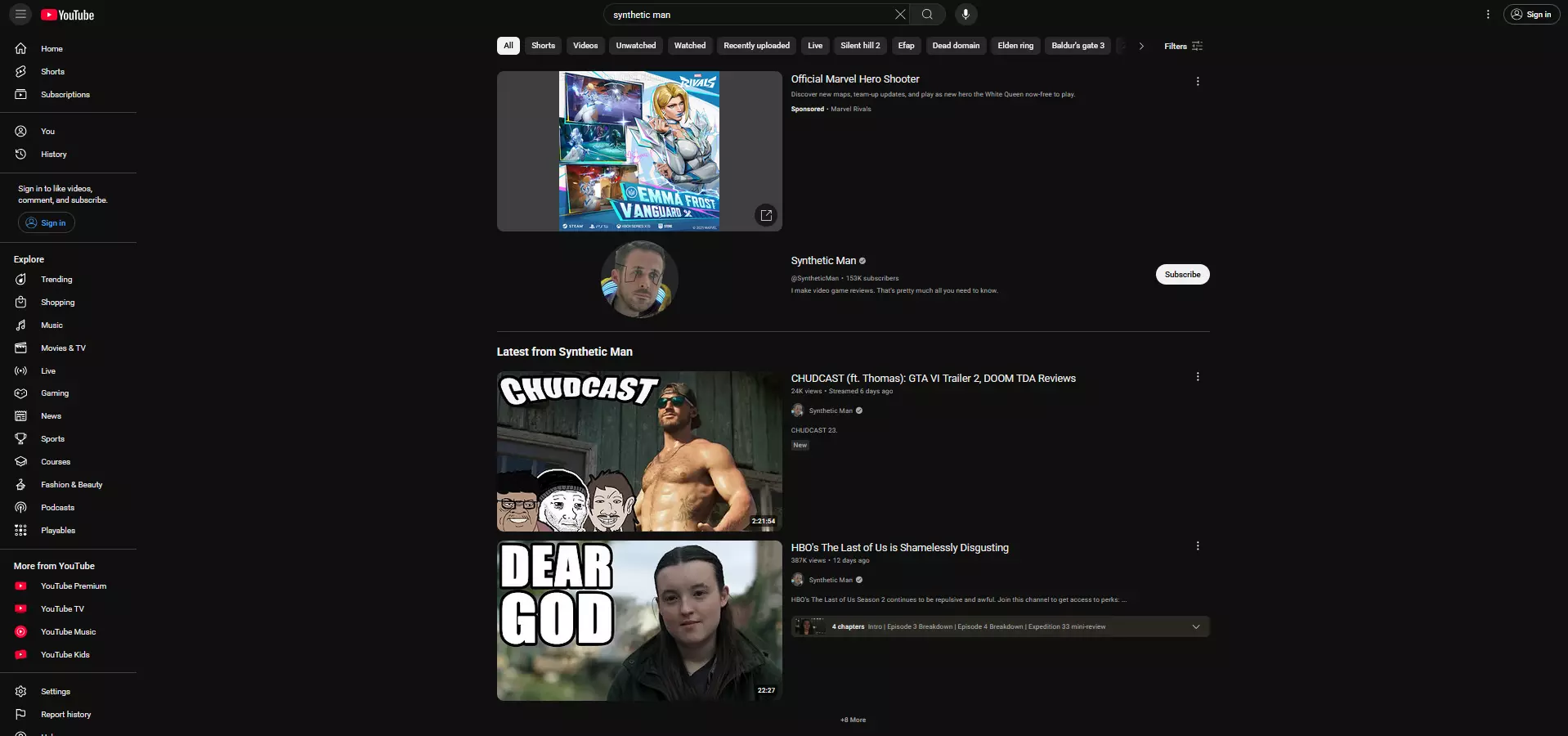Open YouTube Music
Viewport: 1568px width, 736px height.
pyautogui.click(x=69, y=632)
